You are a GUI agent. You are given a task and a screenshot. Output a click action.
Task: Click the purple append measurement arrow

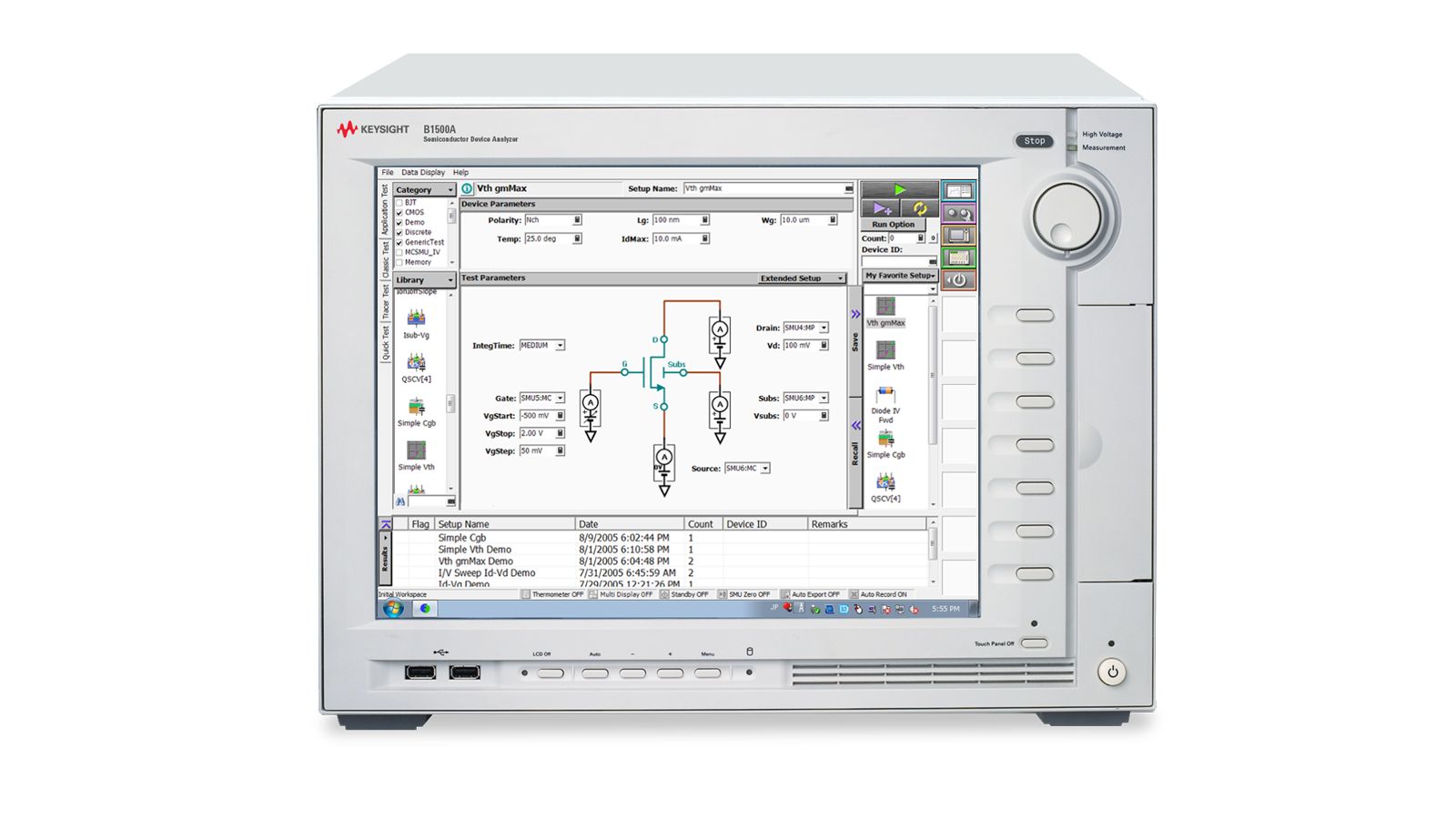(x=881, y=208)
